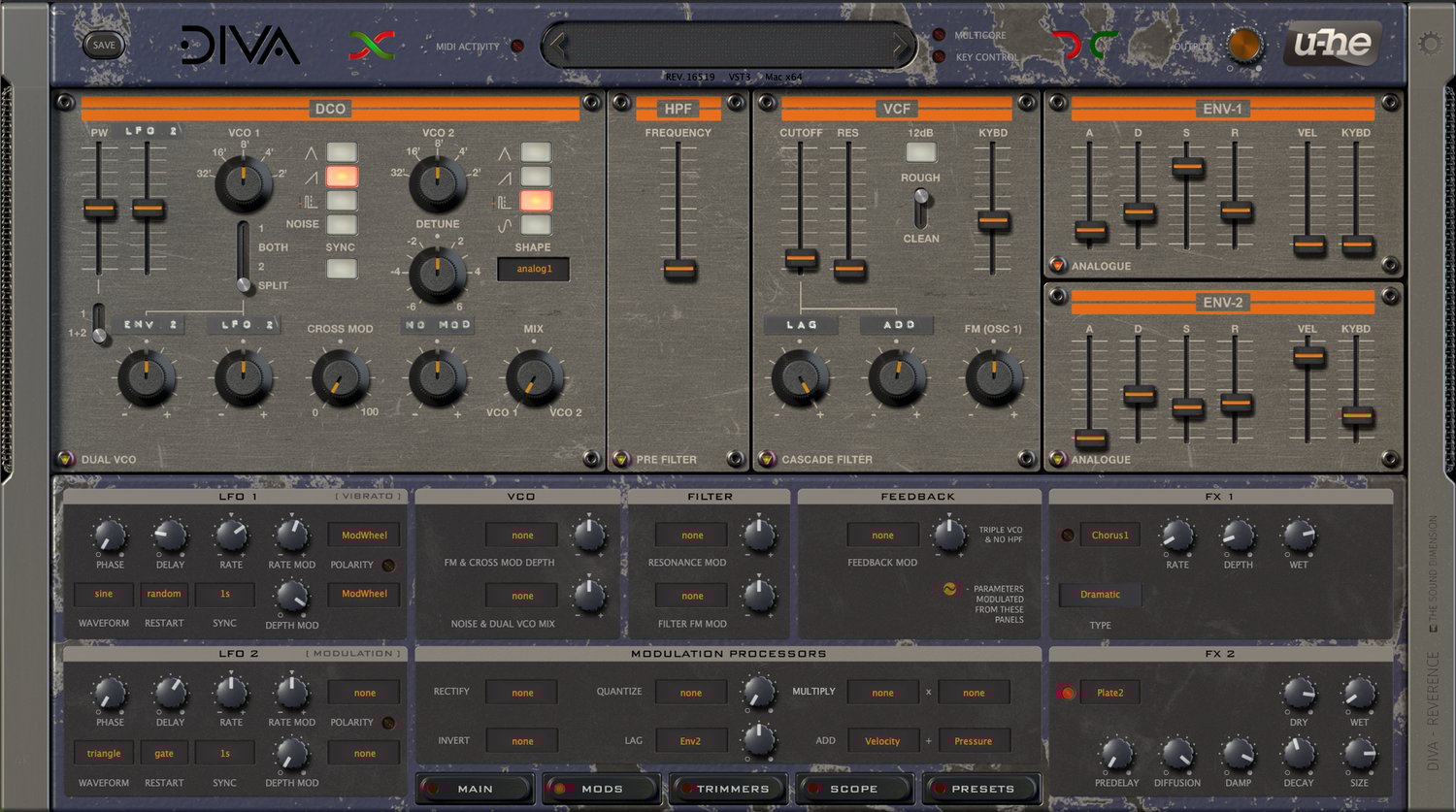Open the SCOPE tab
This screenshot has height=812, width=1456.
(x=853, y=789)
